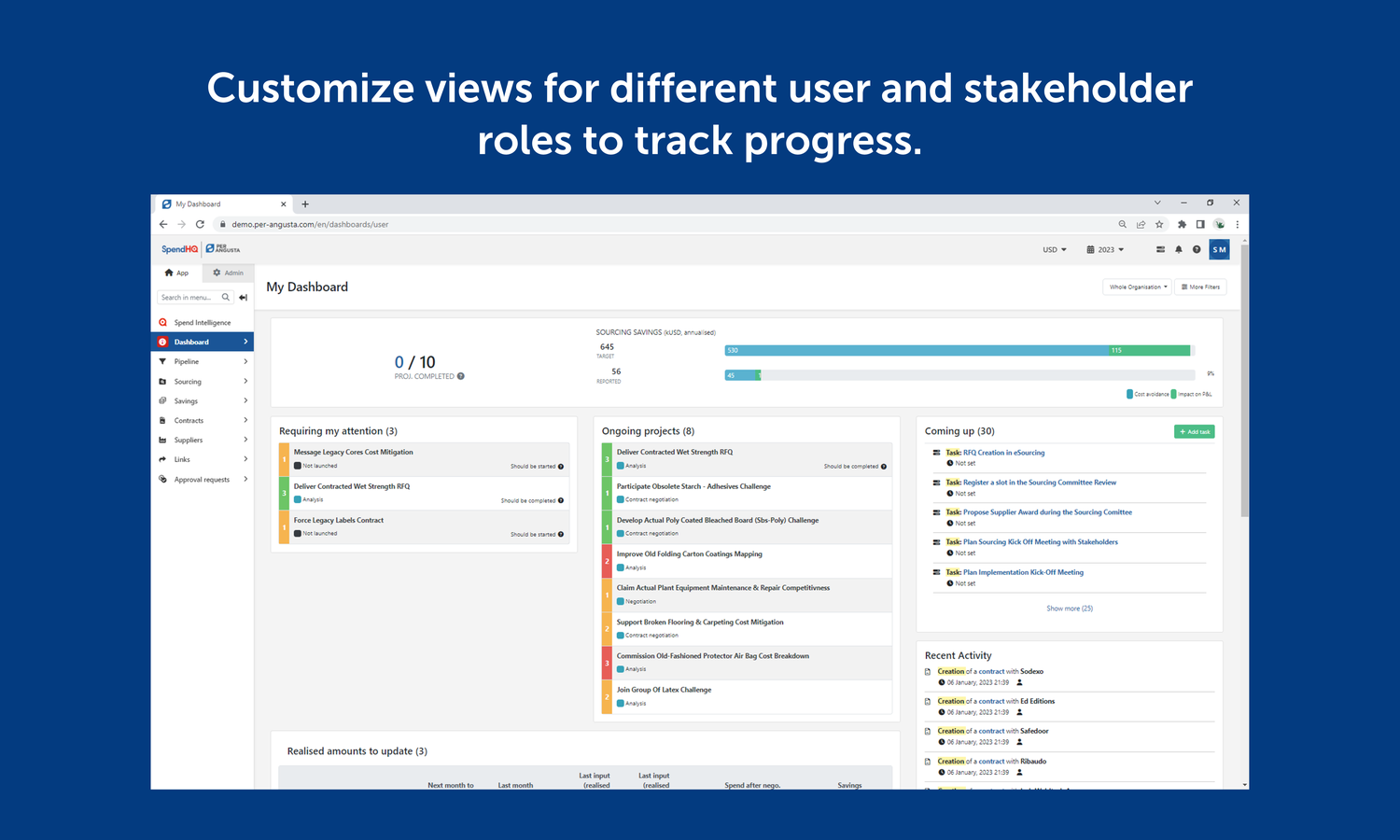Click the notifications bell icon

point(1179,249)
